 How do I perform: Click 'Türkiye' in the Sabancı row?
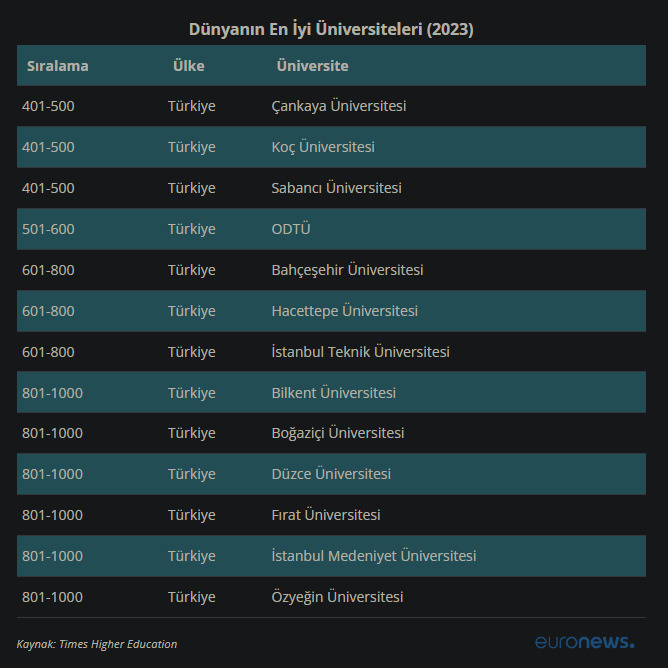pos(192,188)
